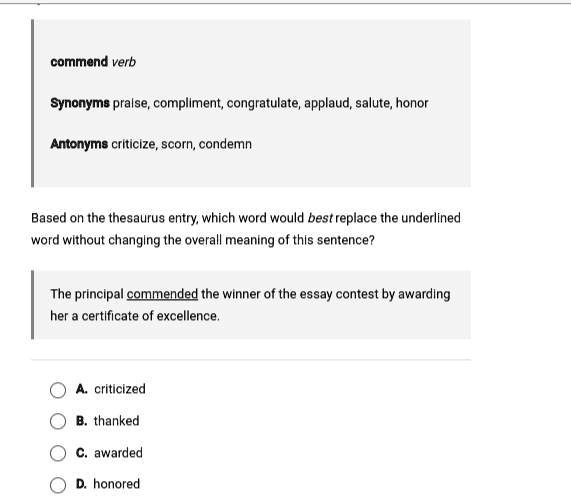Viewport: 571px width, 498px height.
Task: Pick the radio button next to "honored"
Action: (58, 485)
